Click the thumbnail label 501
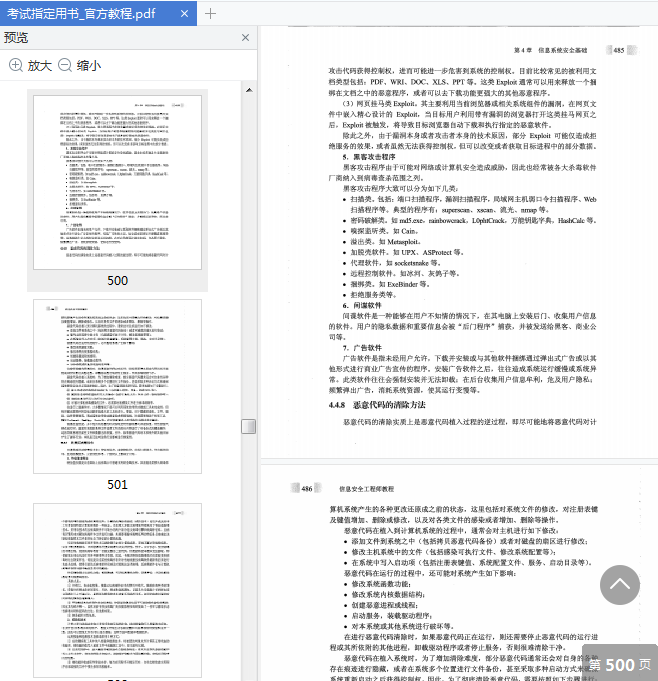This screenshot has width=658, height=681. point(117,485)
